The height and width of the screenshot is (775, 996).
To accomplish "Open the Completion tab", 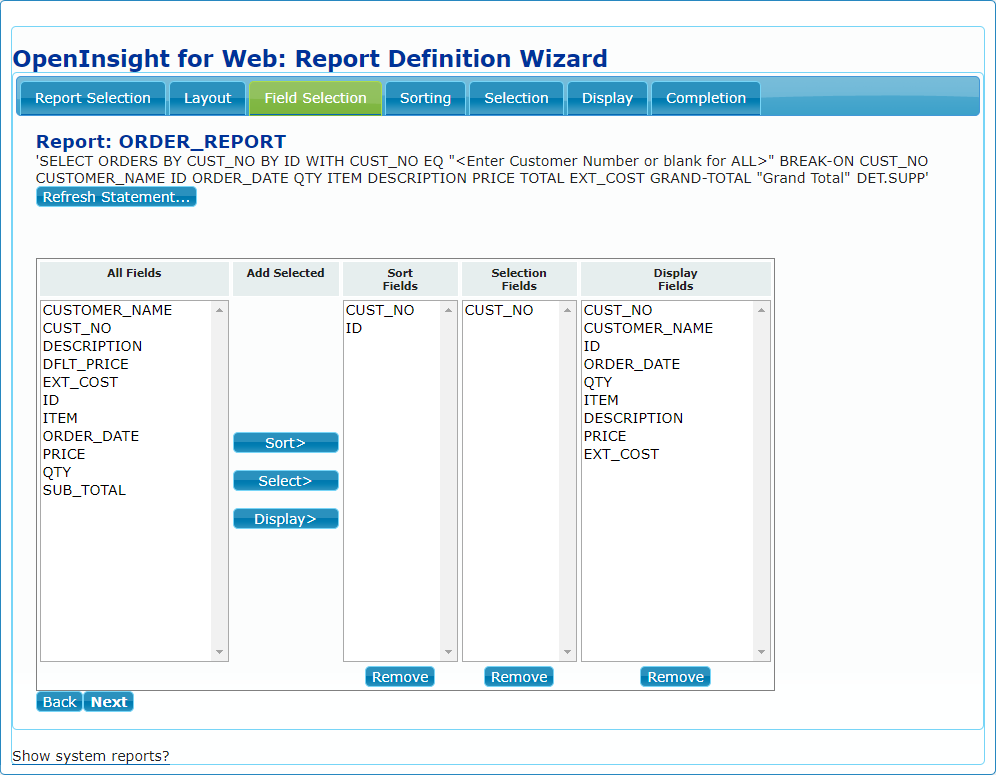I will point(706,98).
